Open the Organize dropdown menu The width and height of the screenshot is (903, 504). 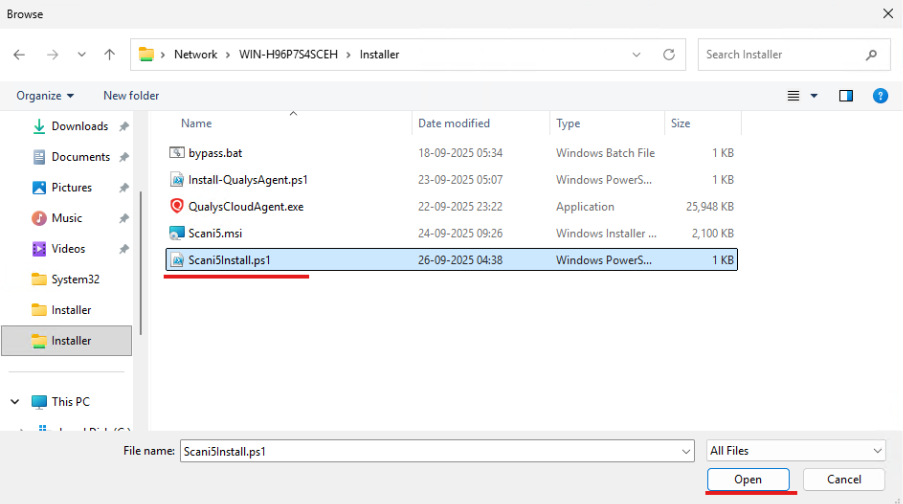[45, 96]
